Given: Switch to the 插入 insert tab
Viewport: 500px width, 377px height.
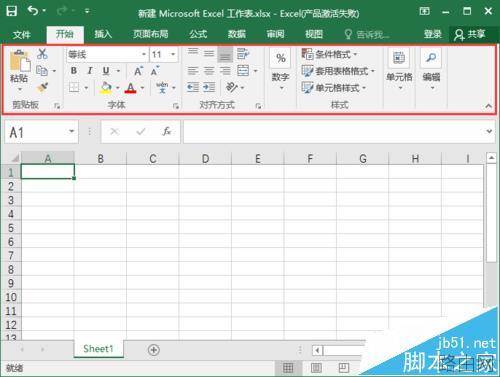Looking at the screenshot, I should click(103, 34).
